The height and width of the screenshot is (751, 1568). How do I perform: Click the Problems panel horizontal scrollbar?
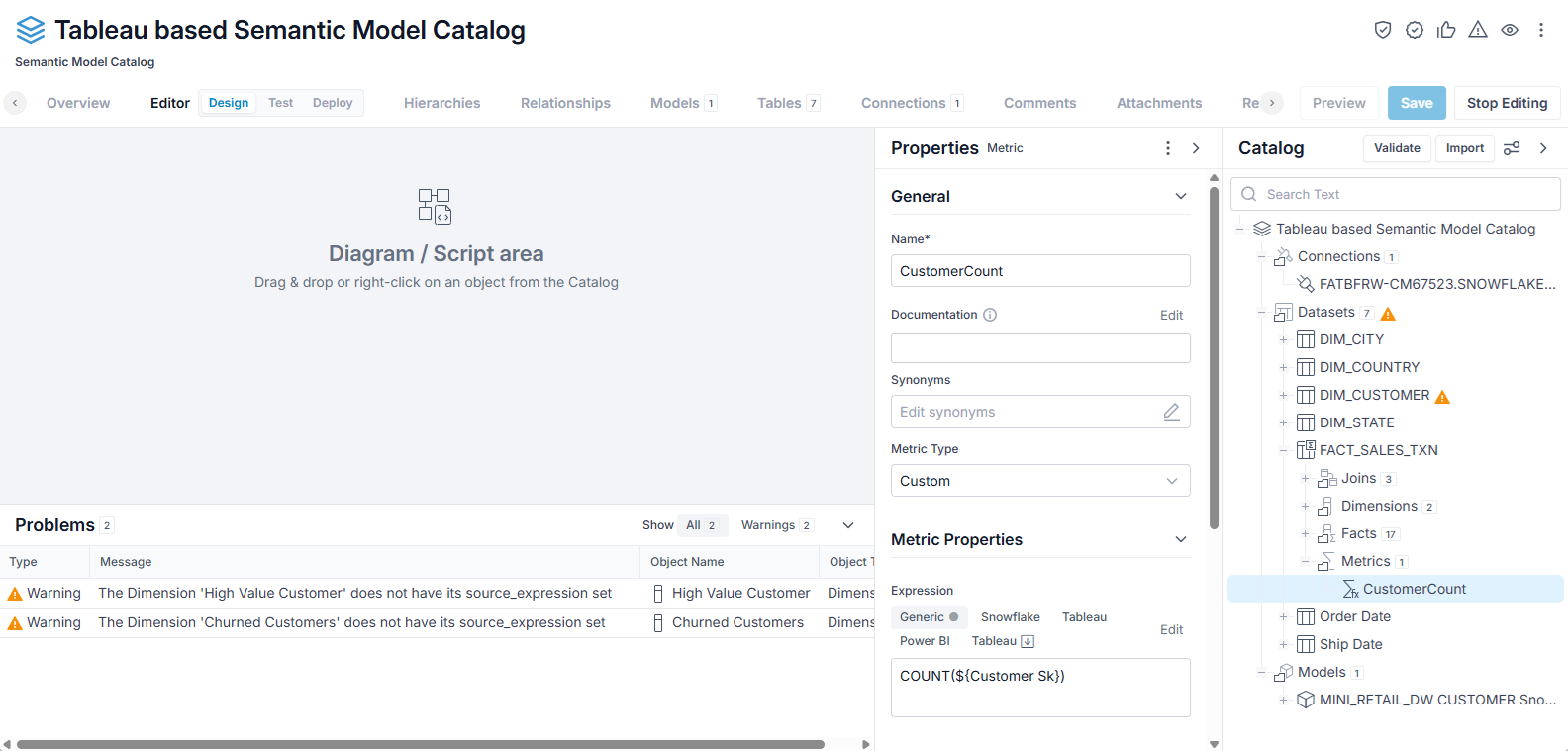(x=421, y=744)
